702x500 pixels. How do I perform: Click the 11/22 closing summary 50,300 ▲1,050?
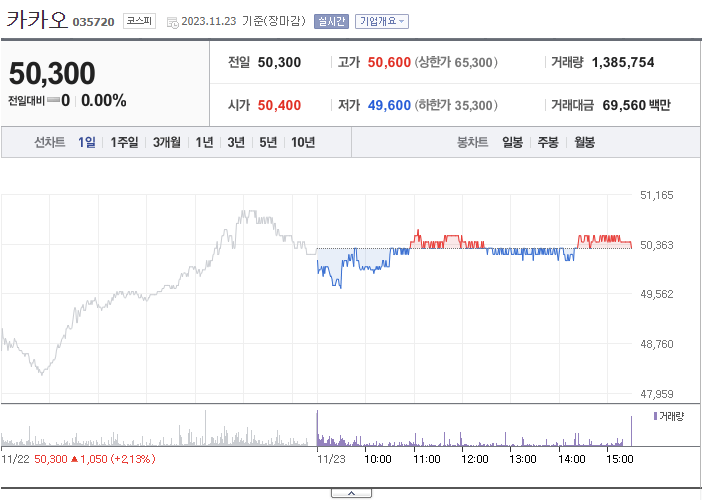pos(94,459)
